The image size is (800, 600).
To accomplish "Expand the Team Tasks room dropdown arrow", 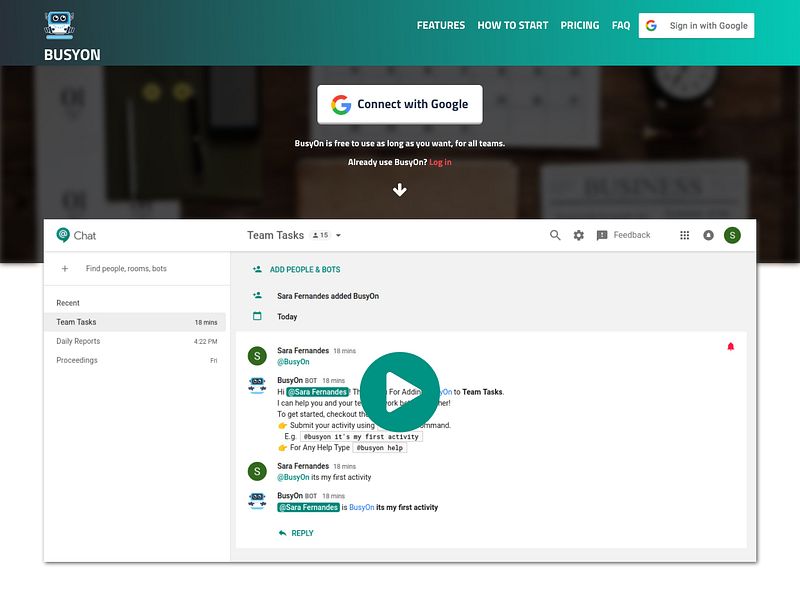I will point(338,235).
